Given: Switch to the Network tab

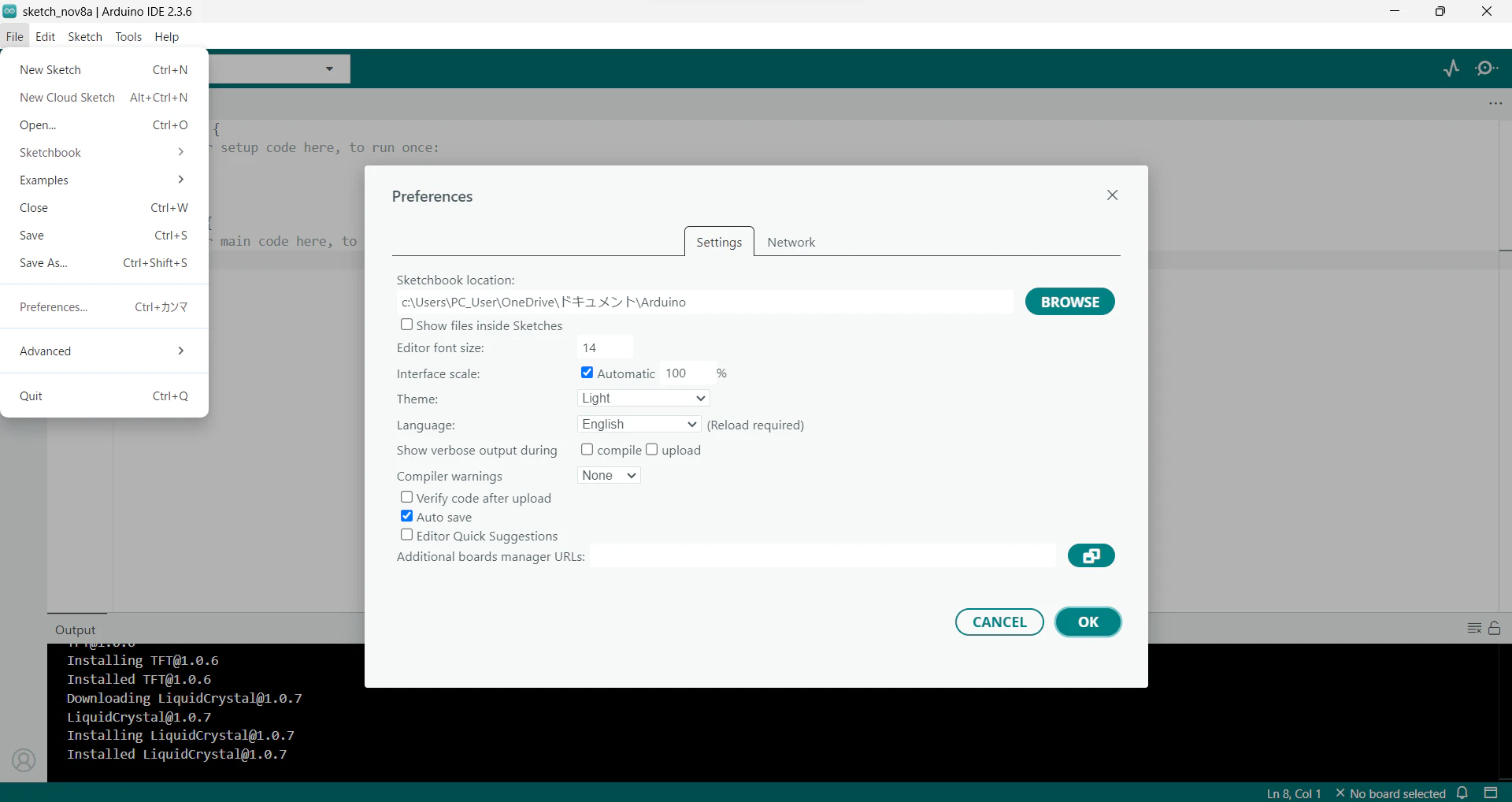Looking at the screenshot, I should tap(791, 242).
